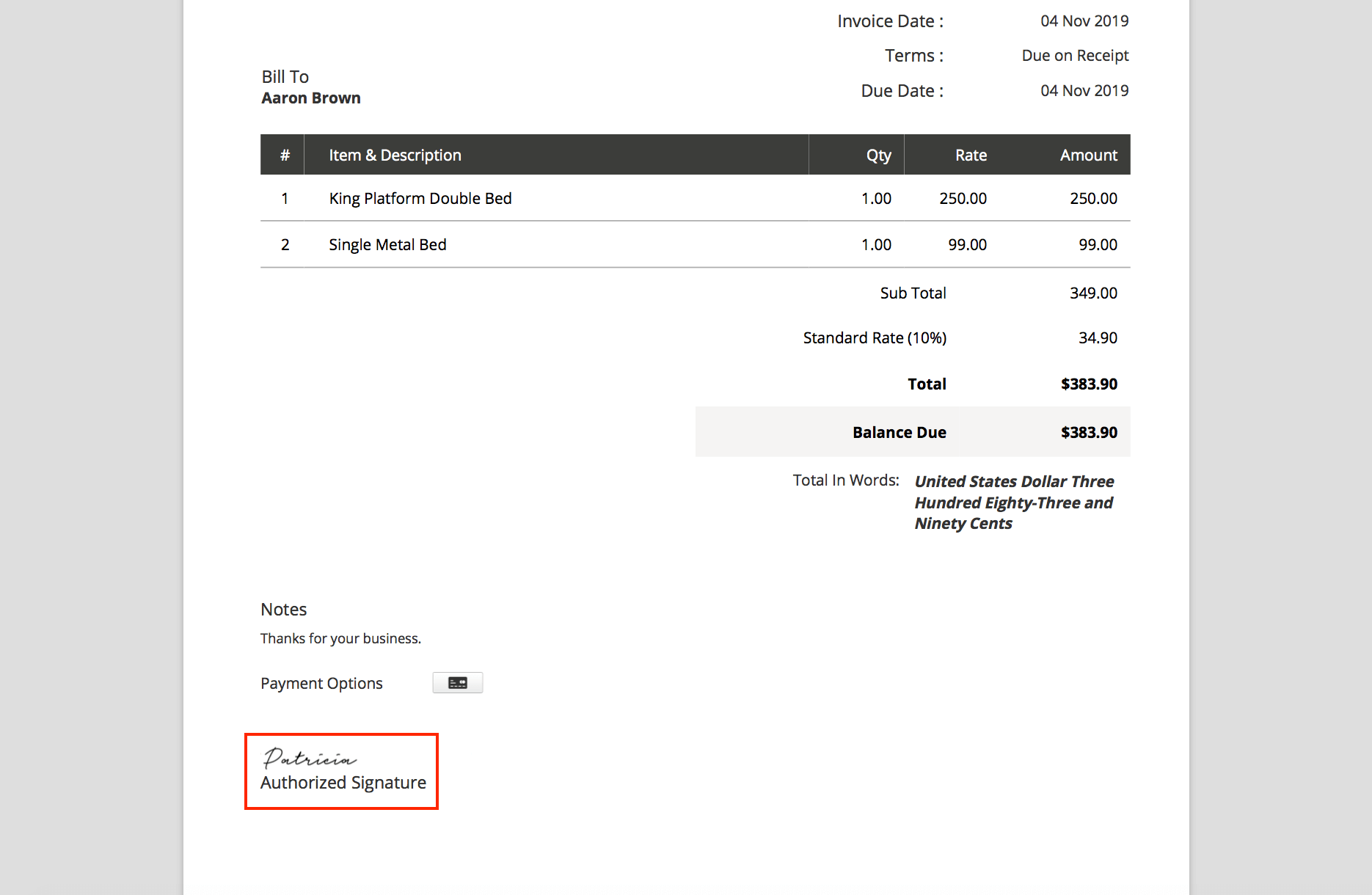Image resolution: width=1372 pixels, height=895 pixels.
Task: Select the Total amount $383.90
Action: tap(1088, 384)
